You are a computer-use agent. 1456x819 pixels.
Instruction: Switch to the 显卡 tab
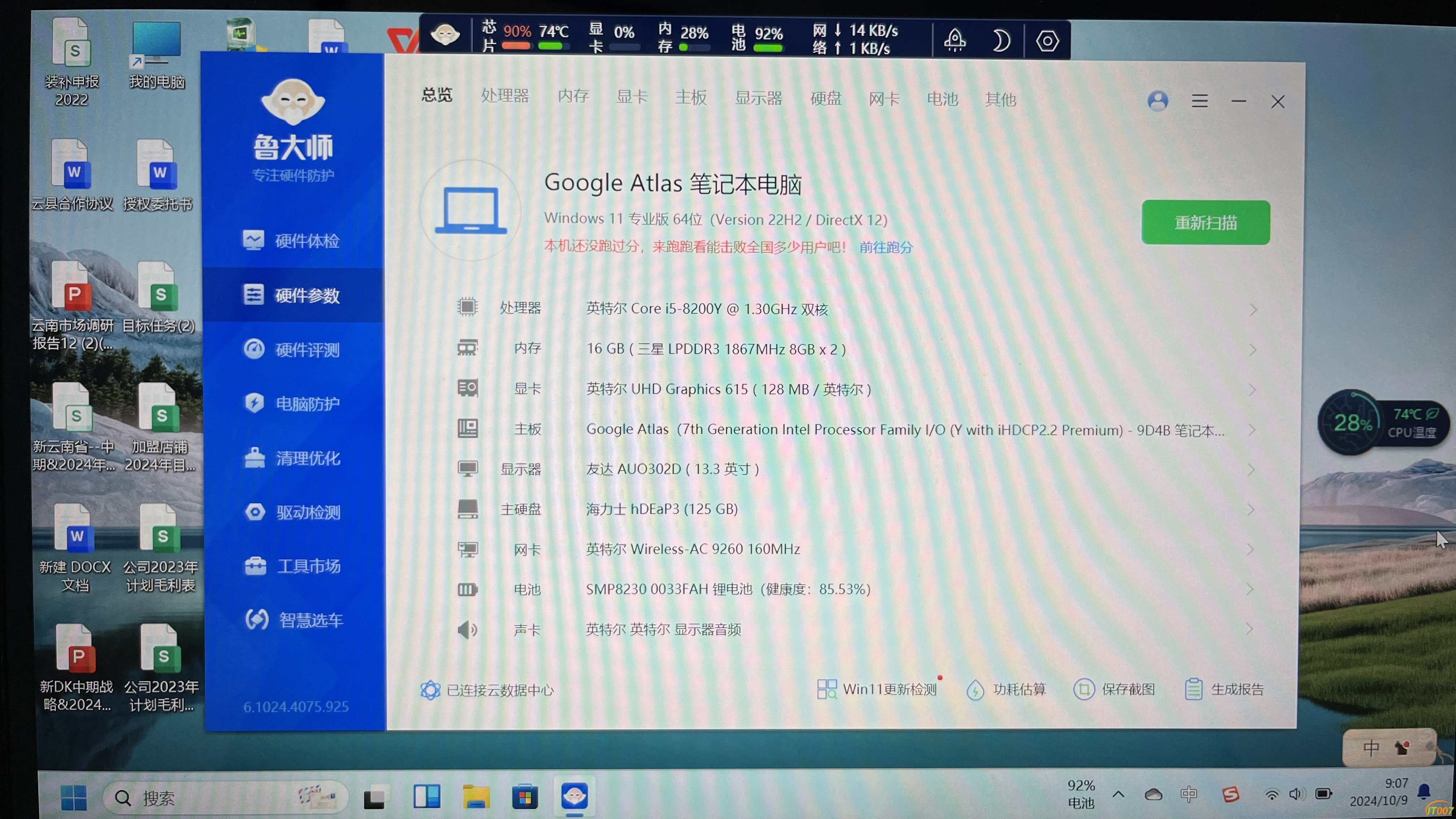pyautogui.click(x=632, y=97)
